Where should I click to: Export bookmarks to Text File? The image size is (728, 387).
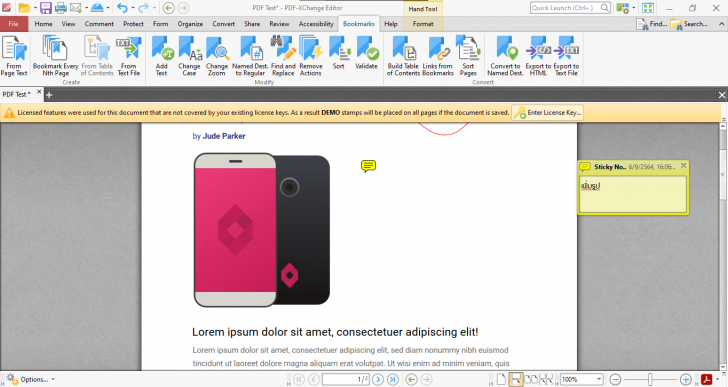pos(566,56)
